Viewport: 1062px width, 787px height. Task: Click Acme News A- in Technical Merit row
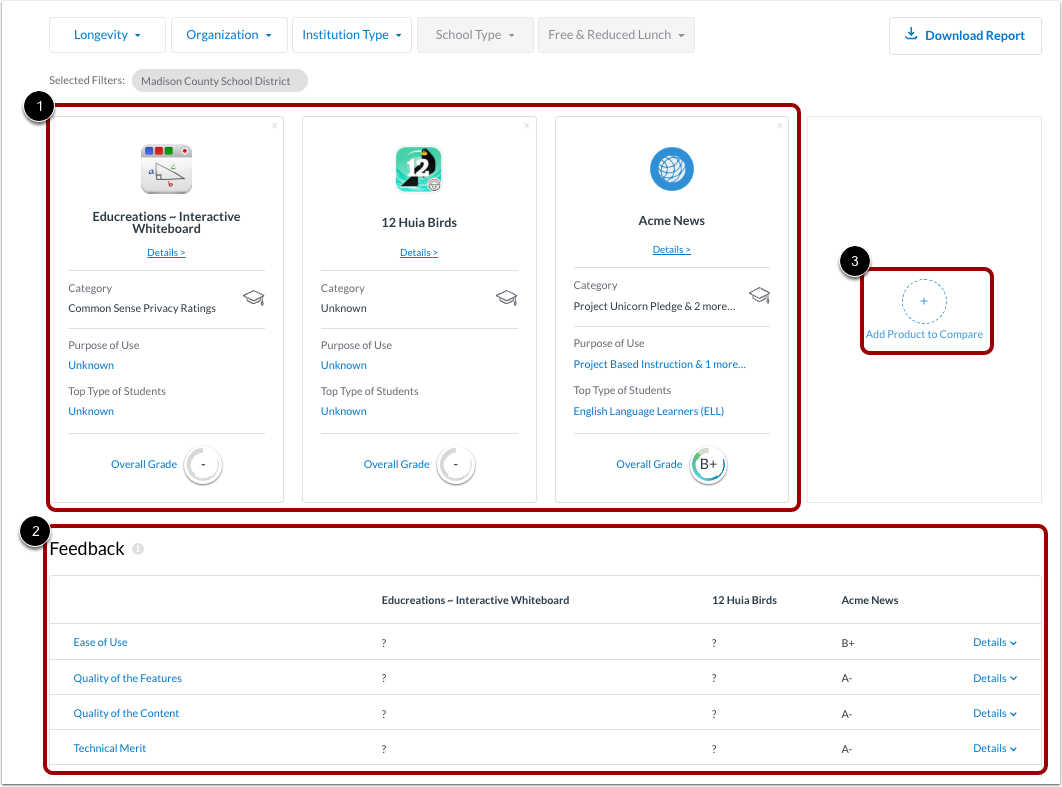pyautogui.click(x=847, y=749)
